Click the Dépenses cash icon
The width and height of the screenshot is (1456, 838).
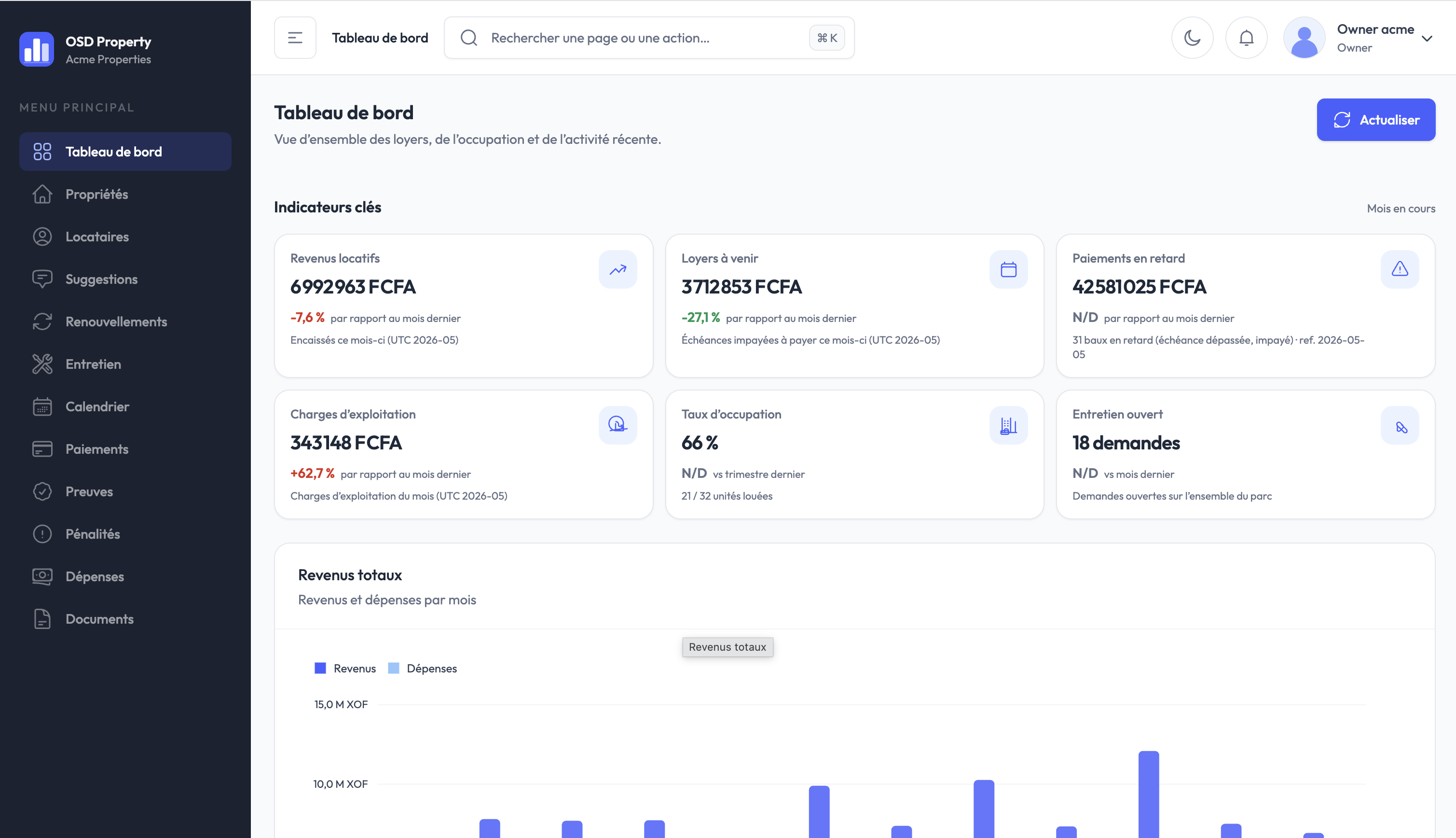click(42, 577)
